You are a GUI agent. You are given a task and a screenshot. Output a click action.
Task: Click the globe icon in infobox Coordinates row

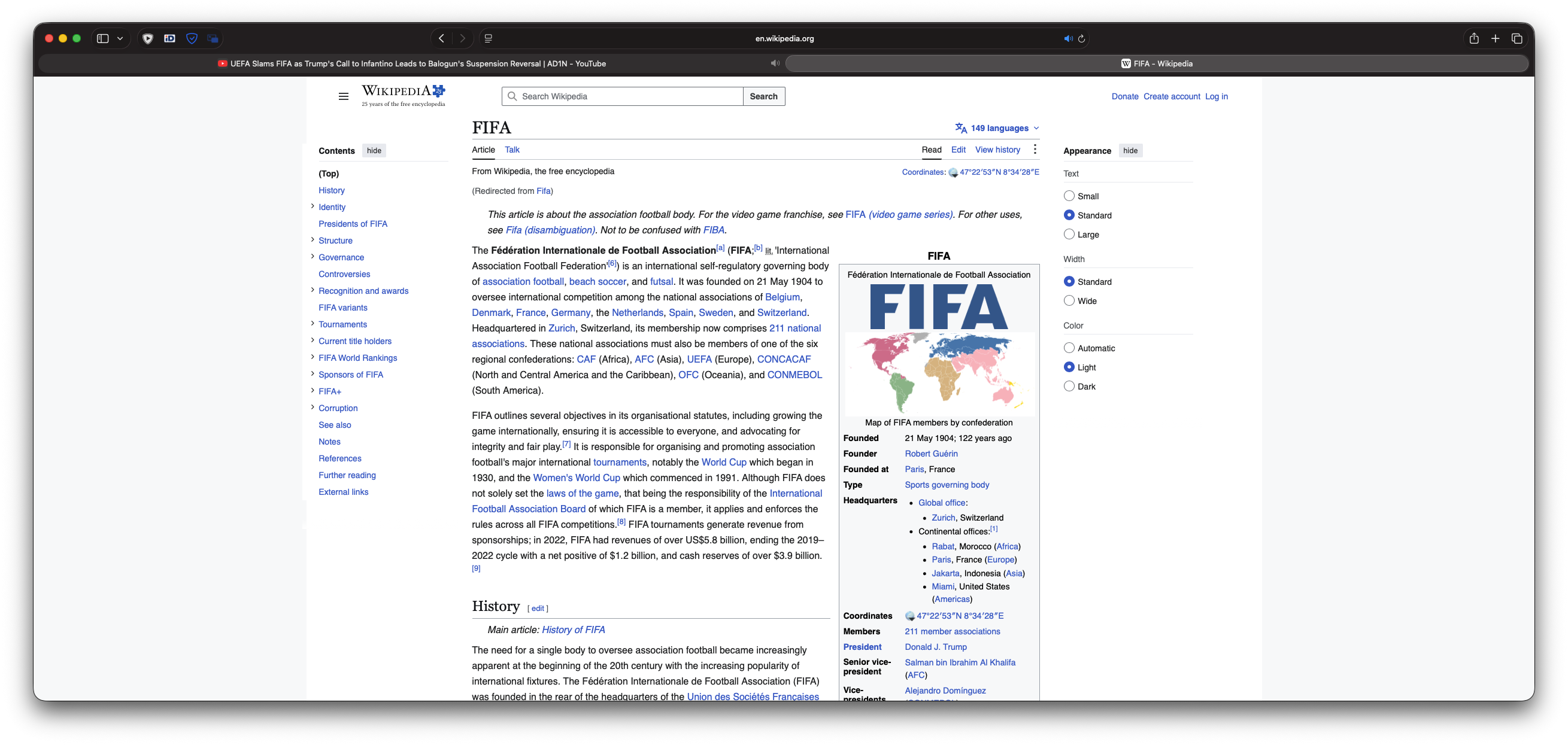(x=910, y=616)
